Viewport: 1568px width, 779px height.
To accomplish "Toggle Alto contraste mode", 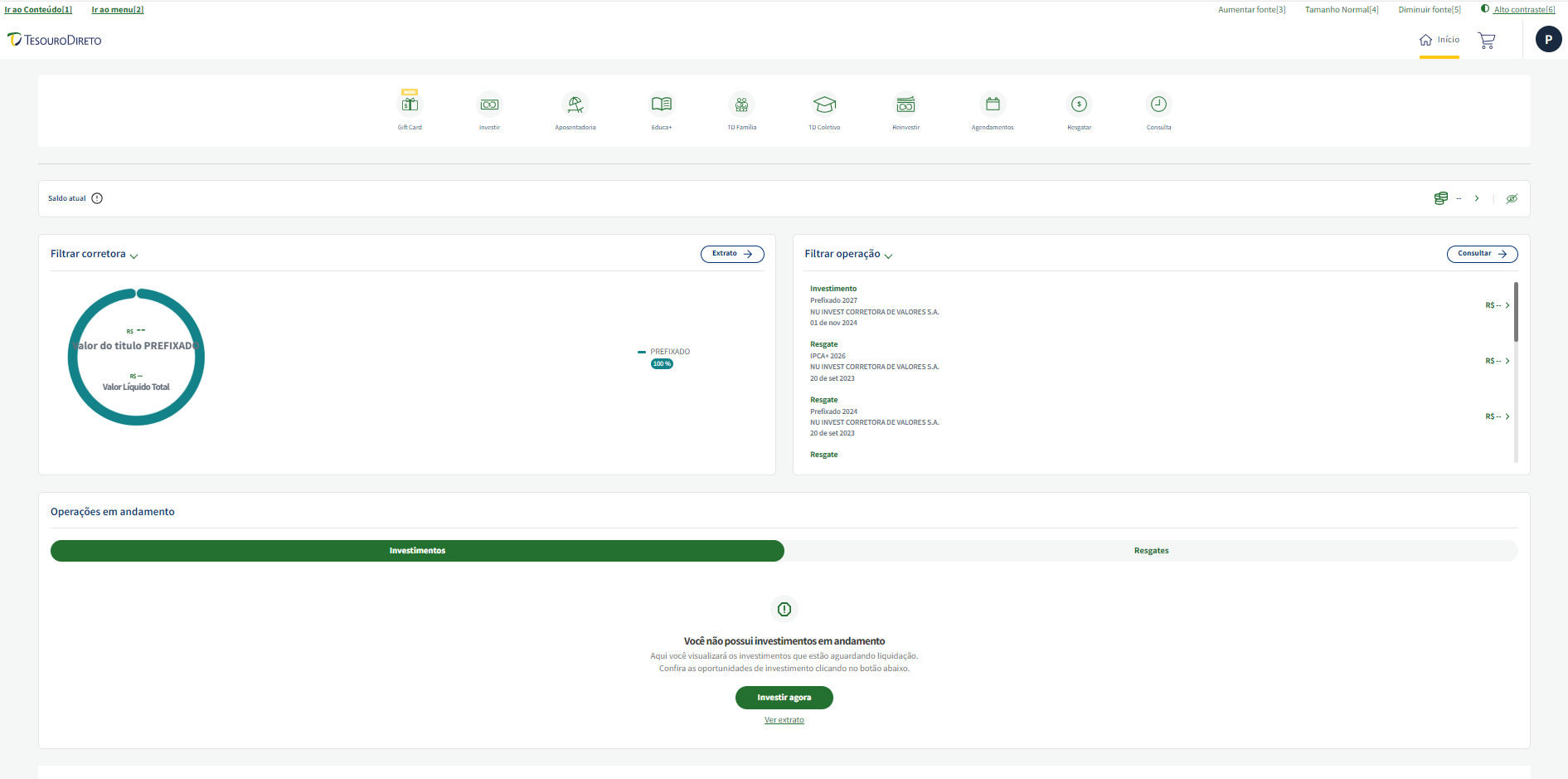I will click(x=1518, y=9).
